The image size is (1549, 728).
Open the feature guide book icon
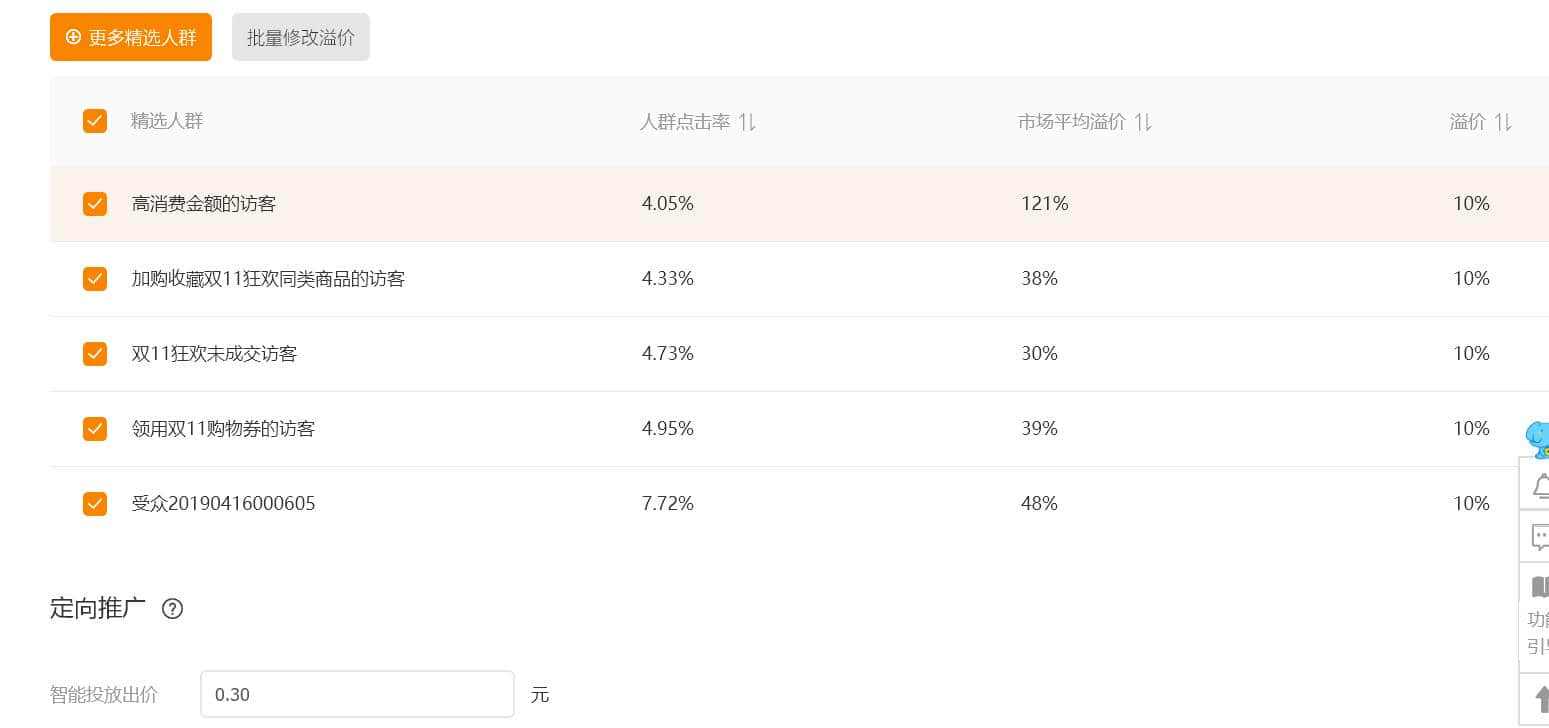pyautogui.click(x=1539, y=586)
